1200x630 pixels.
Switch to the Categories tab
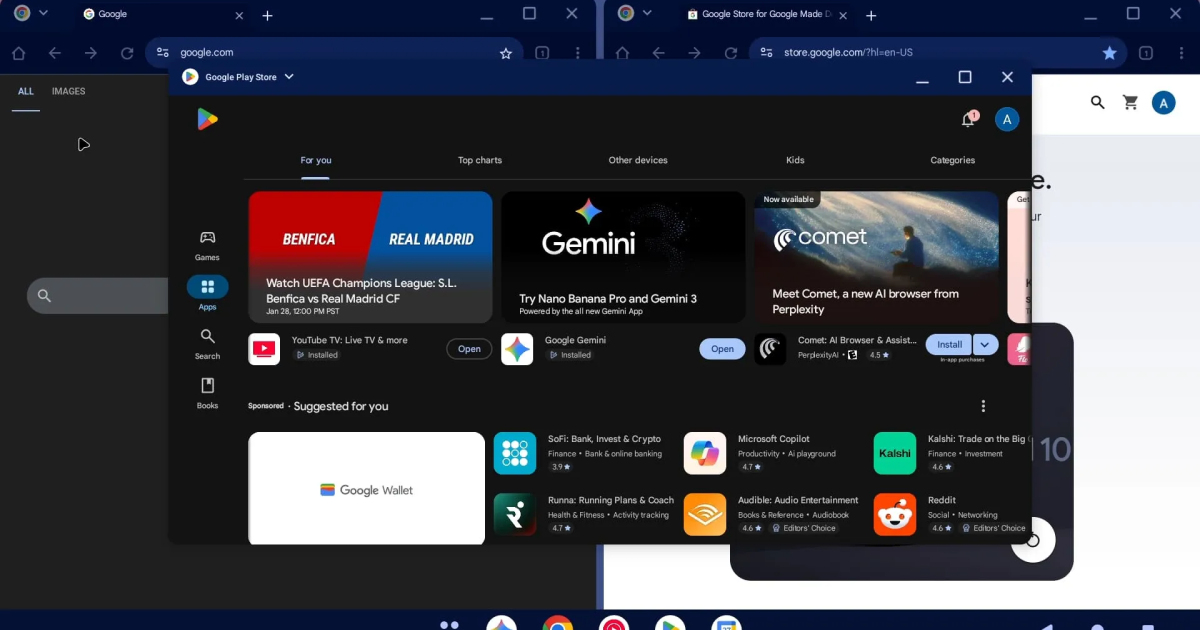pyautogui.click(x=952, y=160)
